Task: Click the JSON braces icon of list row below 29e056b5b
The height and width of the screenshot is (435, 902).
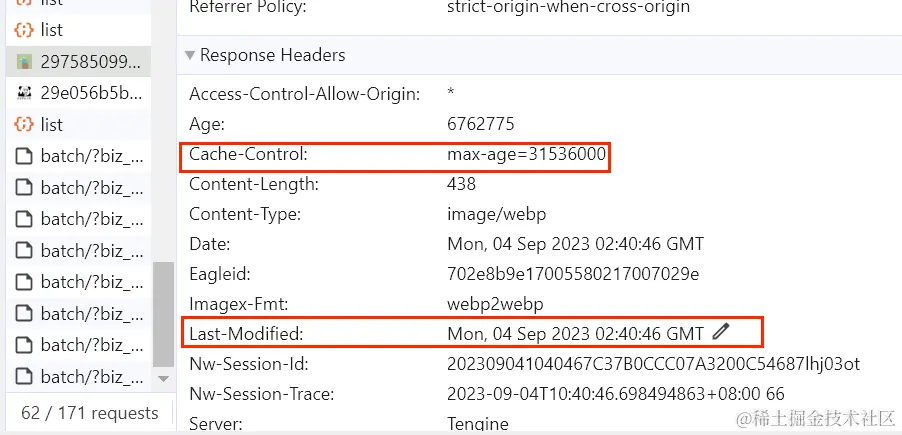Action: pos(24,124)
